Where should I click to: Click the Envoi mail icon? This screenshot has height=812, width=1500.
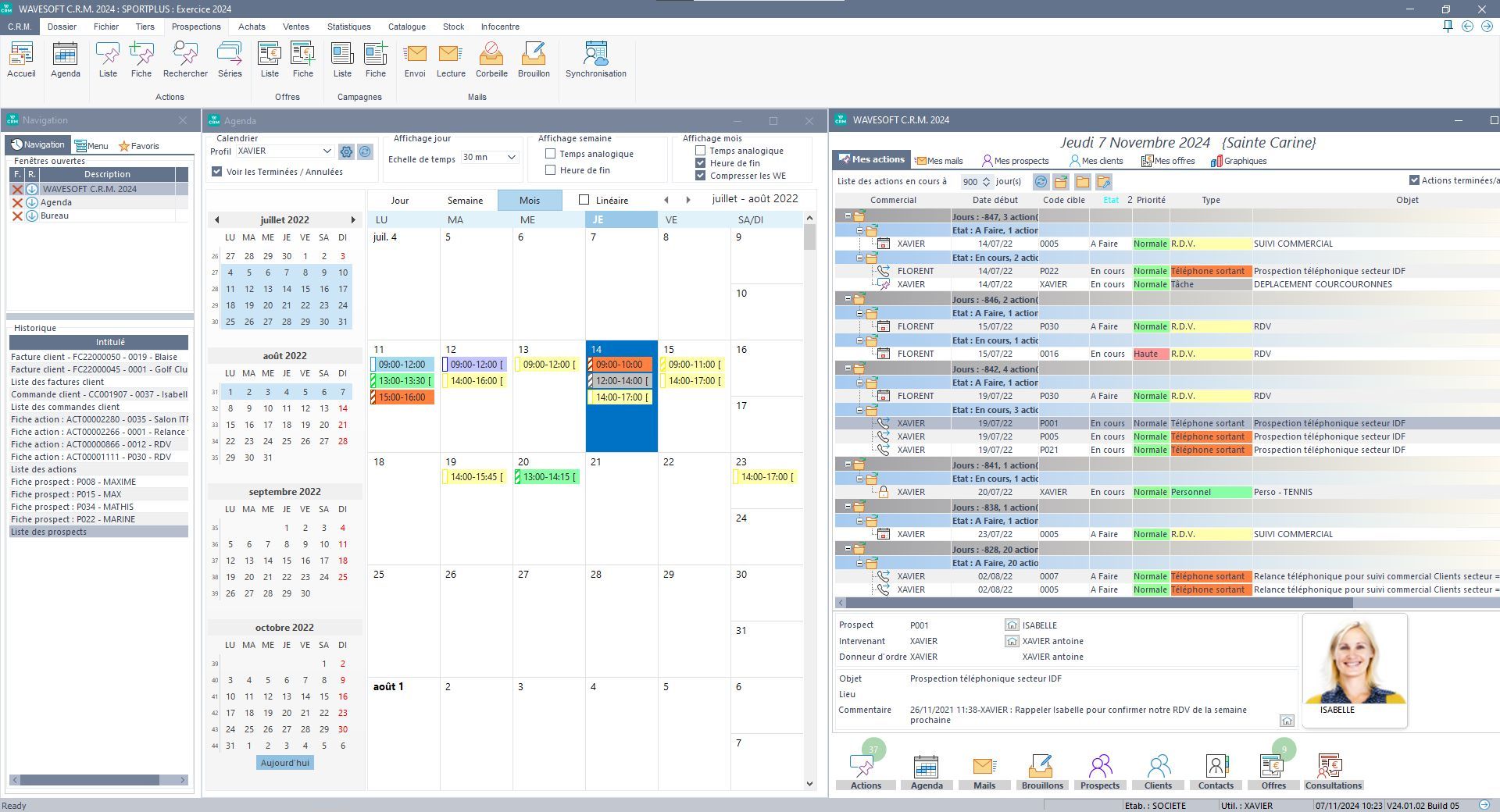[x=415, y=59]
